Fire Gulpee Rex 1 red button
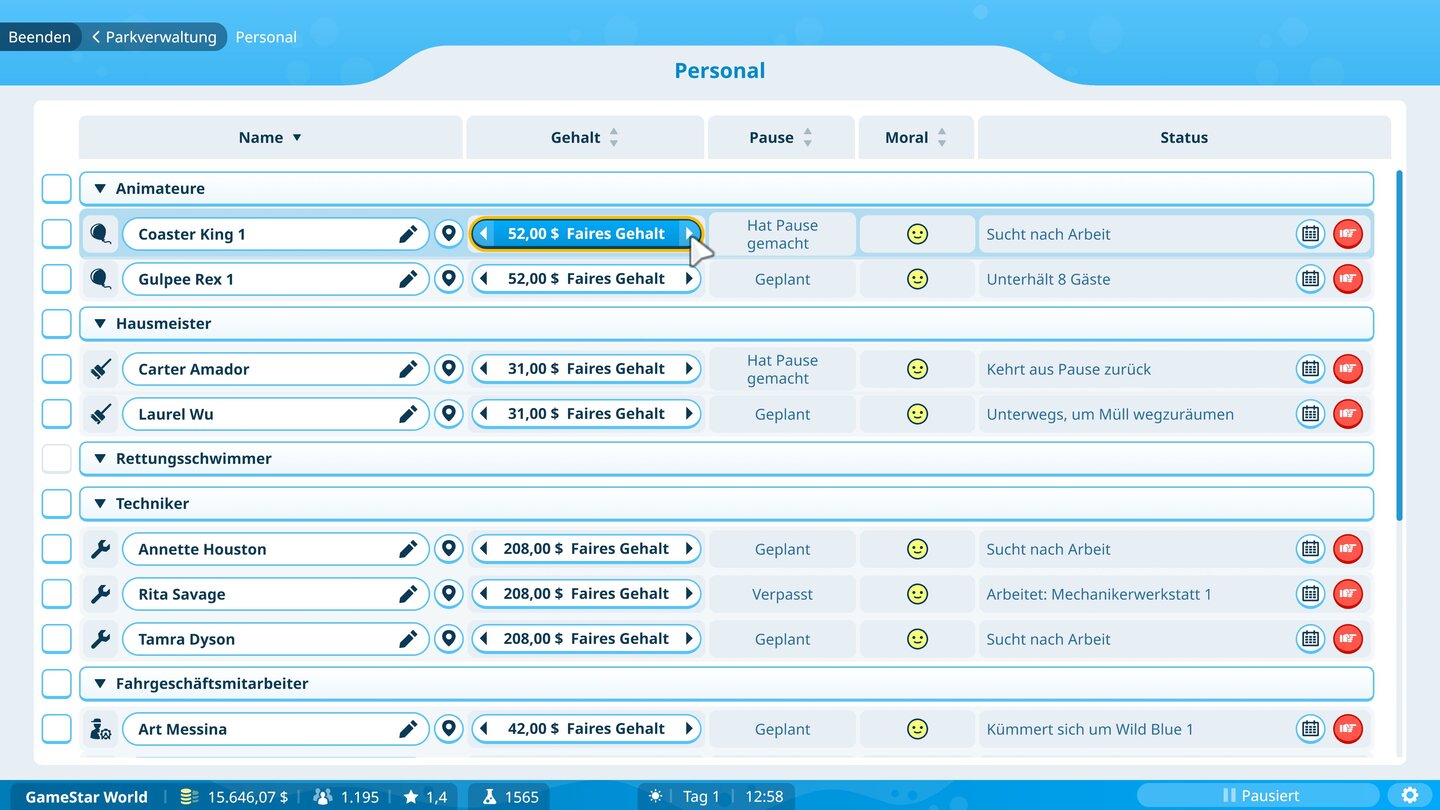 pyautogui.click(x=1348, y=279)
